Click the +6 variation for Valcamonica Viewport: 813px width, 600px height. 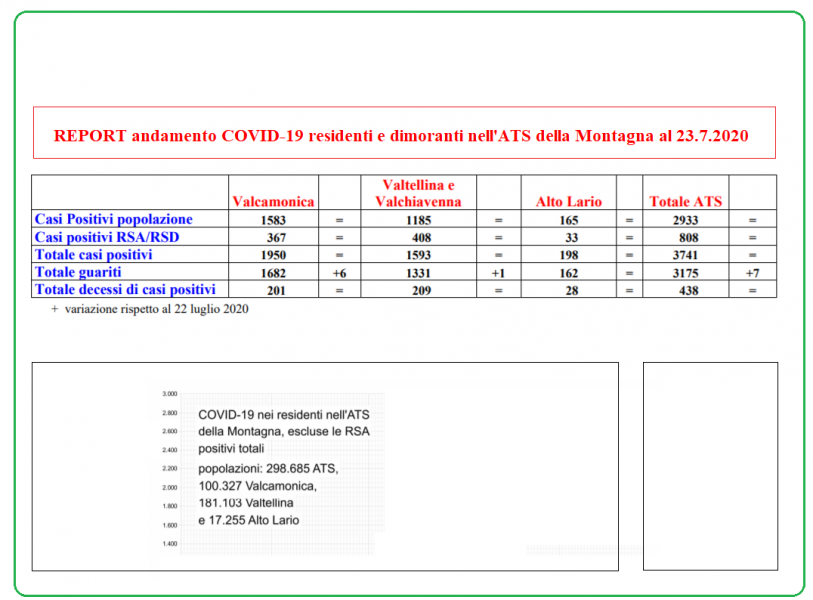coord(339,273)
